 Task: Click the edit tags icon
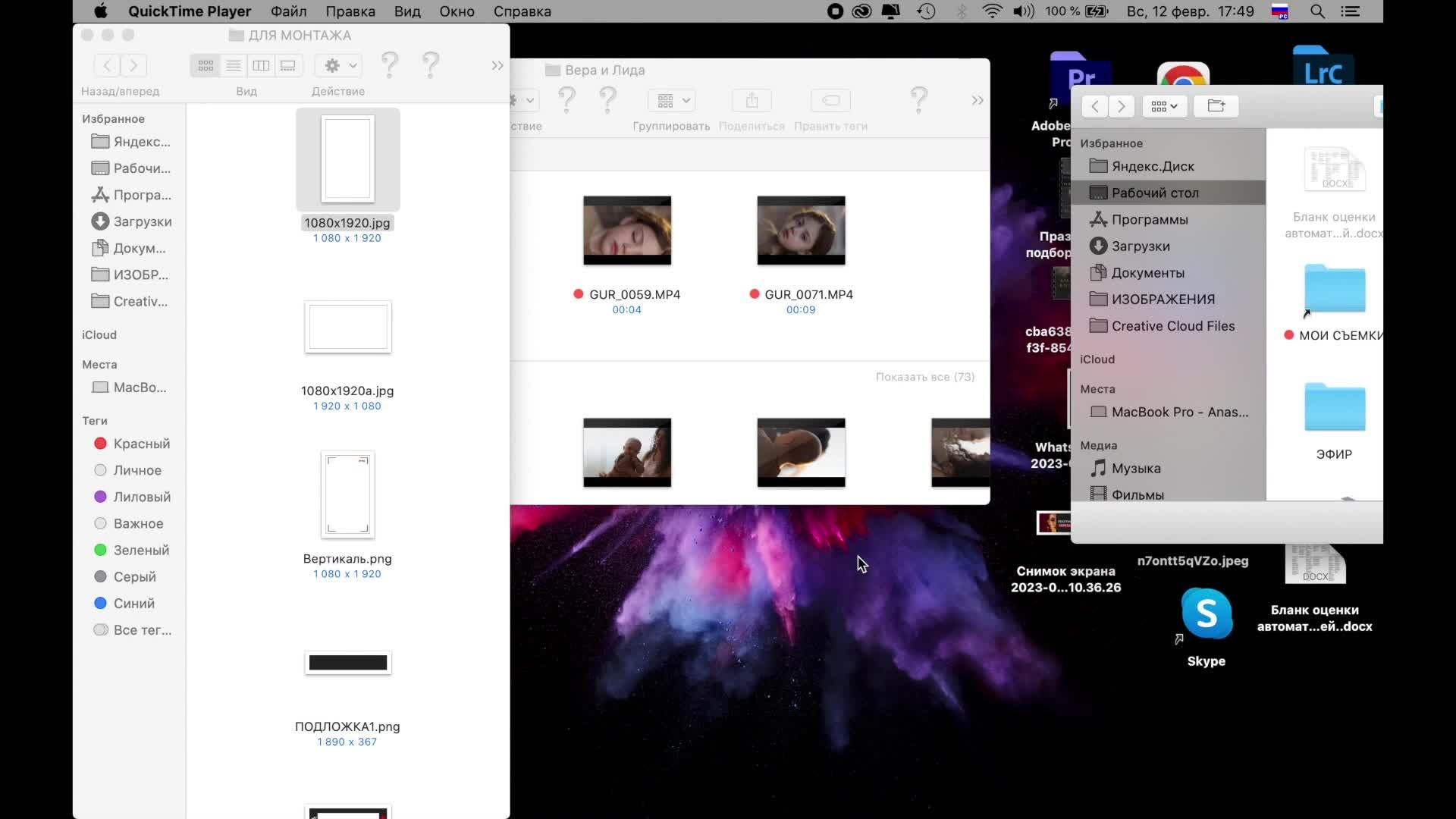(830, 101)
